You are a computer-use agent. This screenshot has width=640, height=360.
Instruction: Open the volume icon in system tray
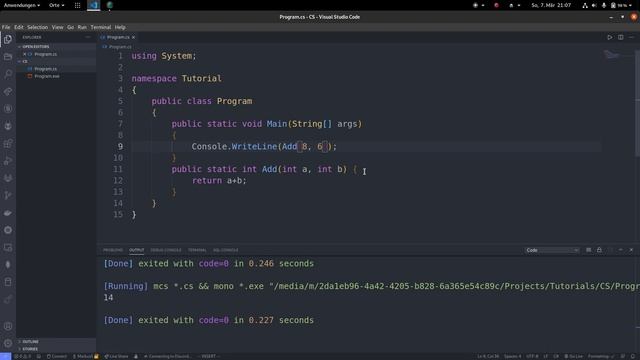594,5
